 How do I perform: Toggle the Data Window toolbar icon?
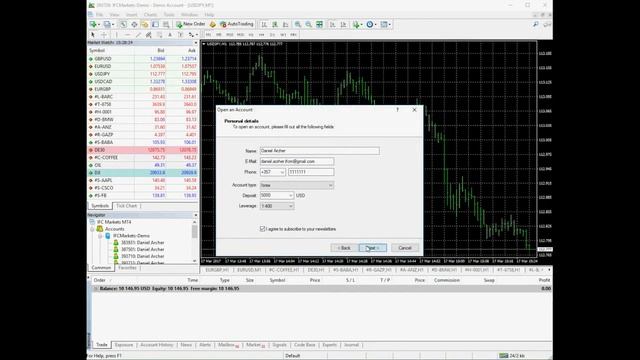tap(134, 24)
